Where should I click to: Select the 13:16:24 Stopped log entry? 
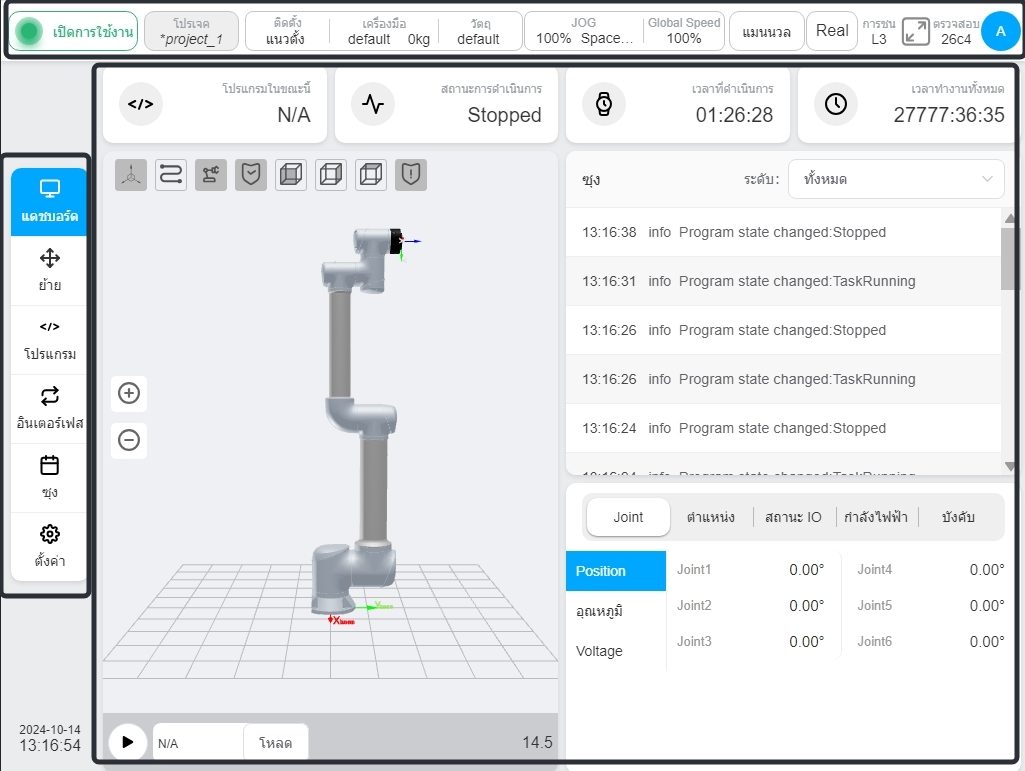[783, 428]
